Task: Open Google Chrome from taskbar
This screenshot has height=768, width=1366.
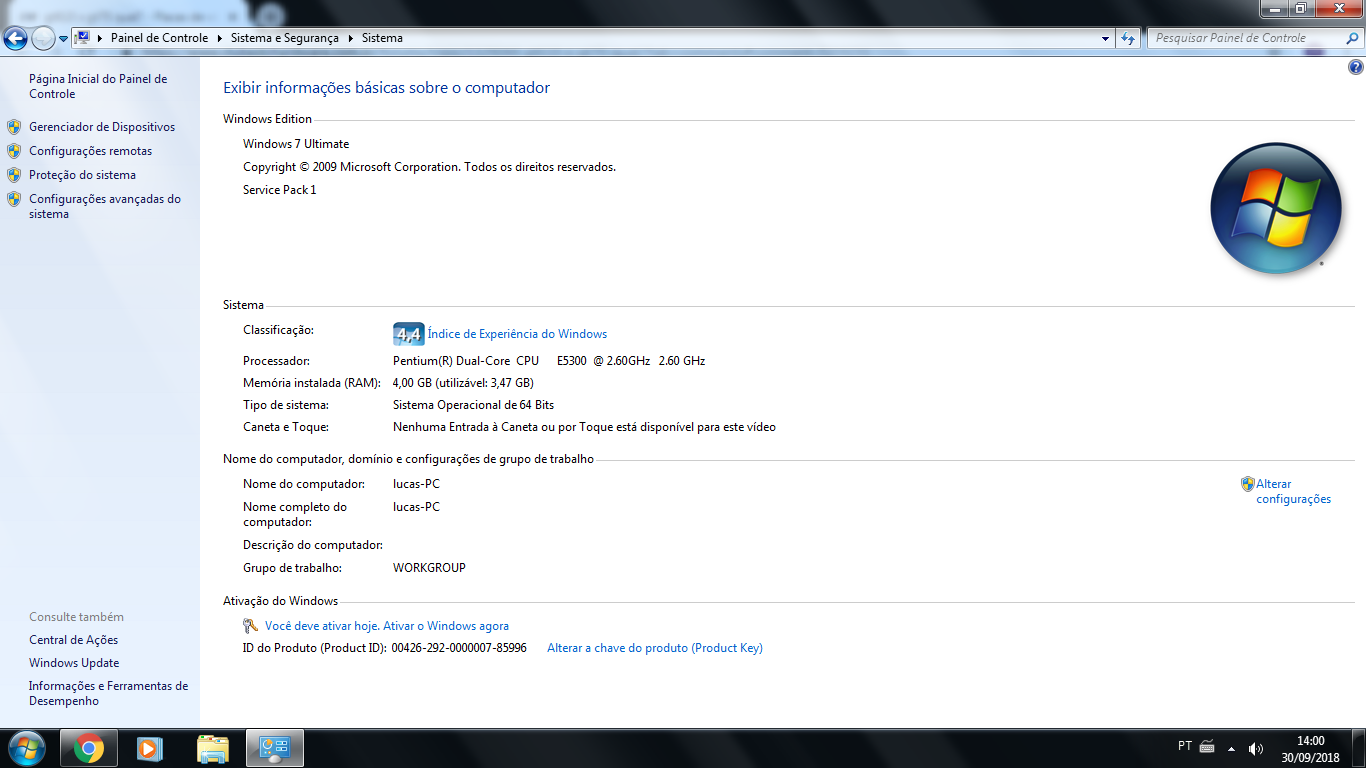Action: [88, 748]
